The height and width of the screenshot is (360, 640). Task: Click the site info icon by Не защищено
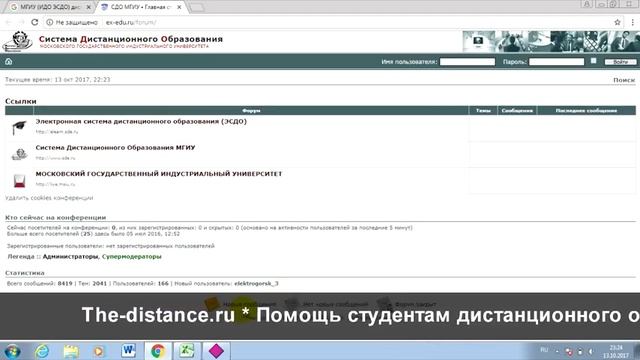pyautogui.click(x=49, y=22)
